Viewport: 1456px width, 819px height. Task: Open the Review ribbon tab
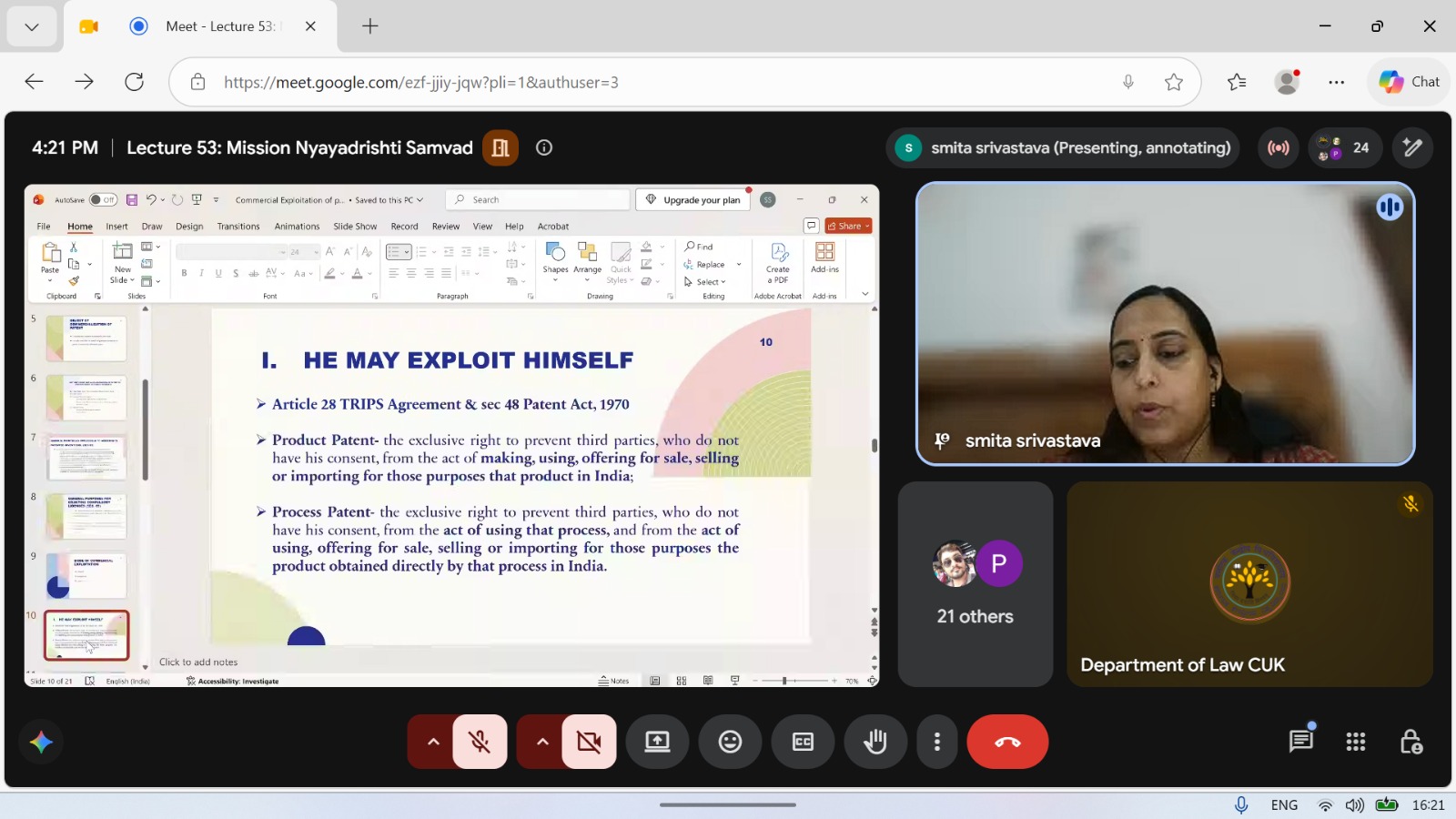click(446, 227)
